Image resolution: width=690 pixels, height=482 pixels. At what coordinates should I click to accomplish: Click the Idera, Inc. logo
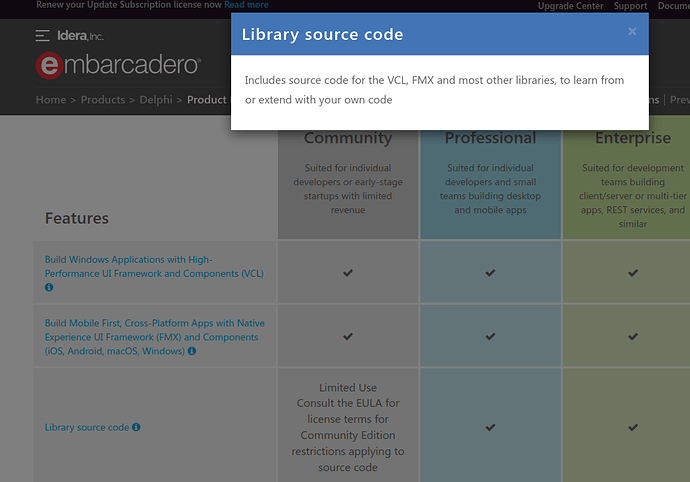click(x=81, y=36)
